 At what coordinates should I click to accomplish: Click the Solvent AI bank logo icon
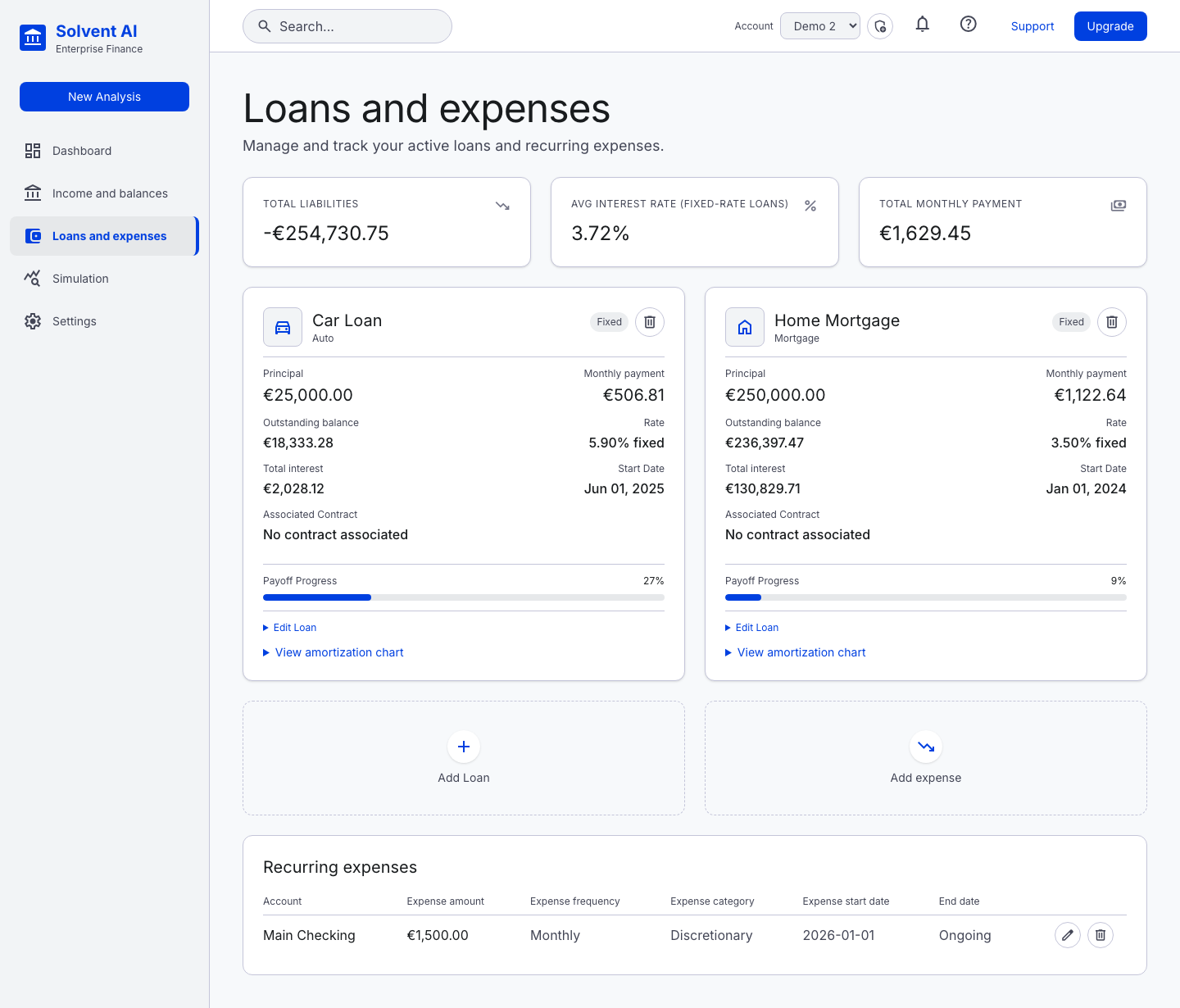tap(33, 38)
